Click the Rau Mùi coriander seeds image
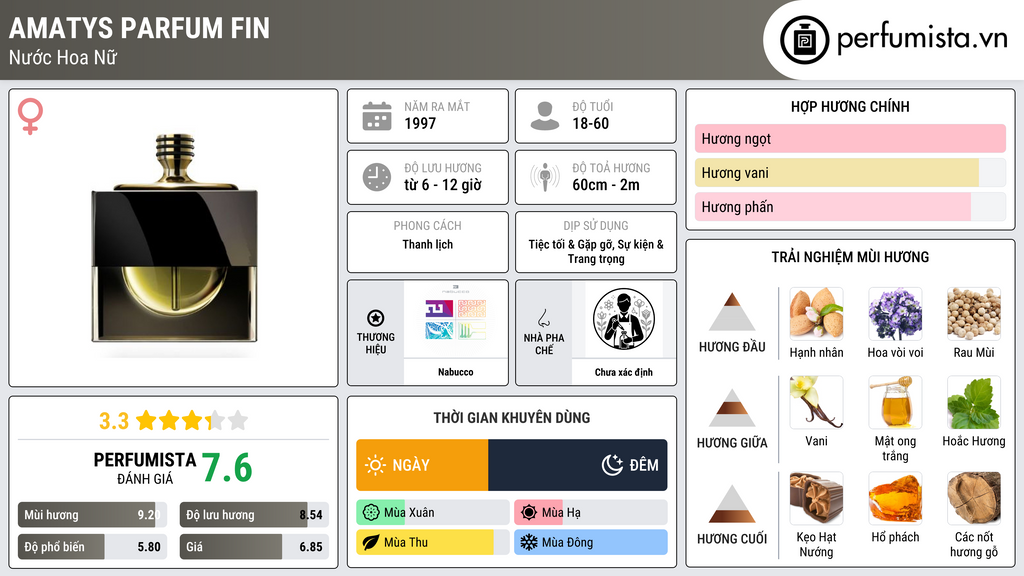This screenshot has width=1024, height=576. [x=974, y=314]
